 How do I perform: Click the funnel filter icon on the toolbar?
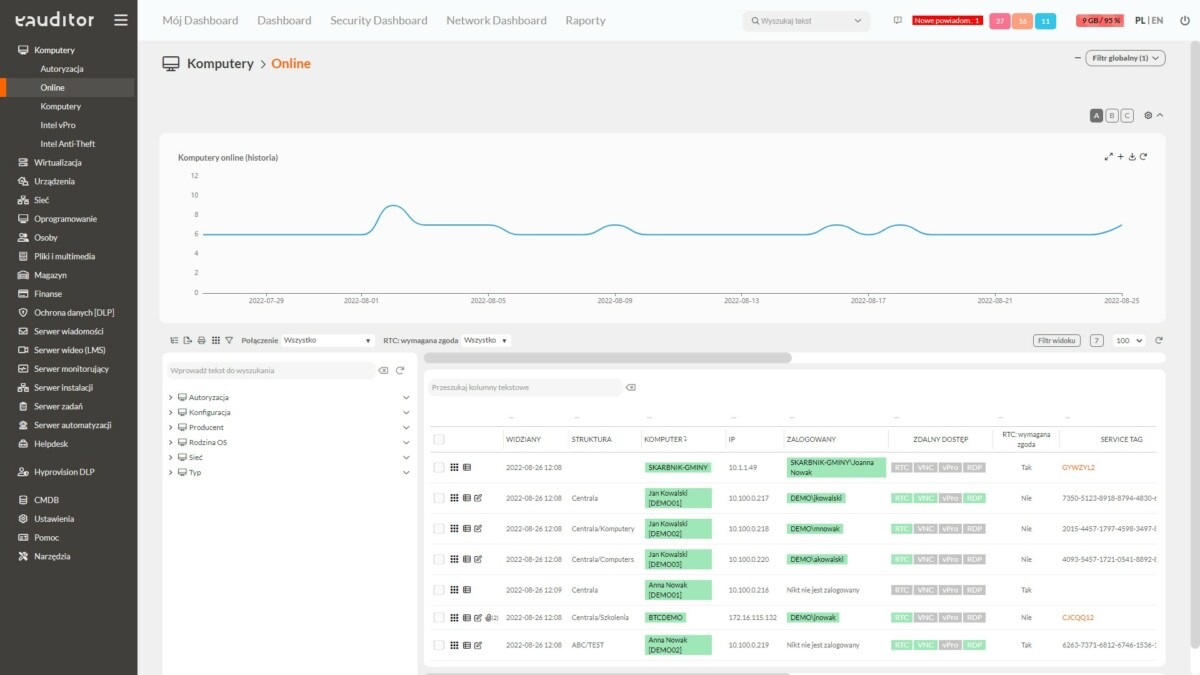[x=229, y=340]
